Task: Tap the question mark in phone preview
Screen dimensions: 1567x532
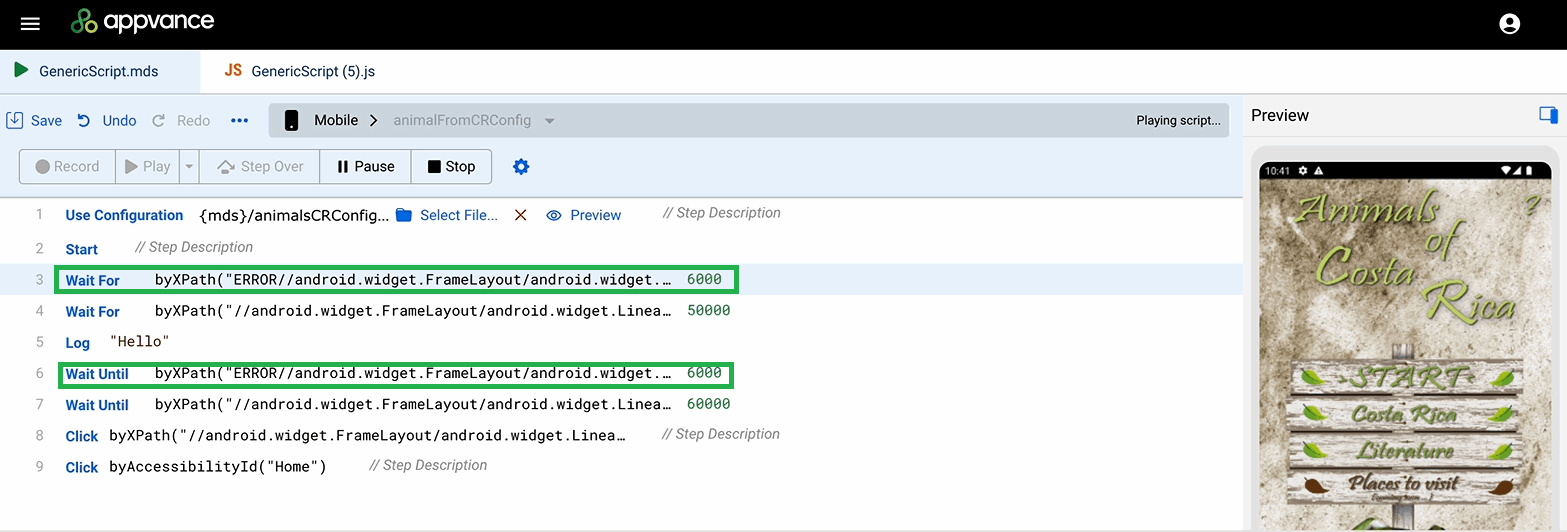Action: (x=1531, y=205)
